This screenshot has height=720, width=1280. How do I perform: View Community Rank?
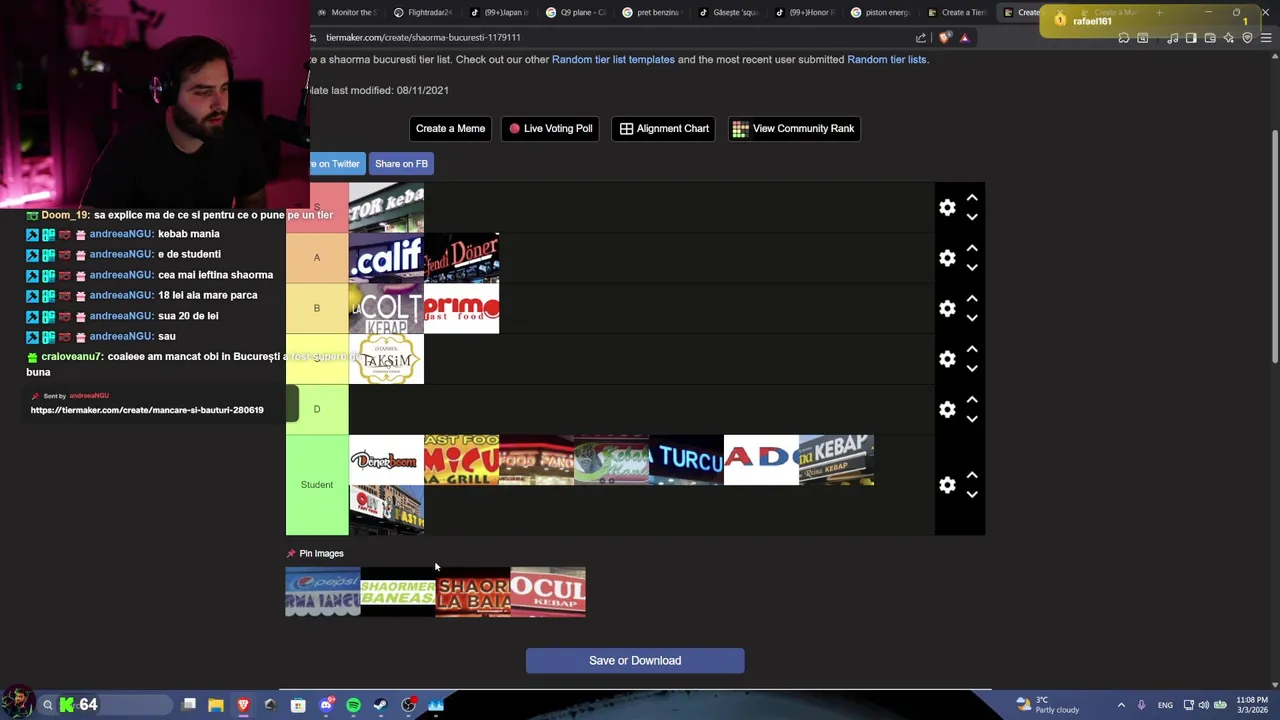(794, 128)
